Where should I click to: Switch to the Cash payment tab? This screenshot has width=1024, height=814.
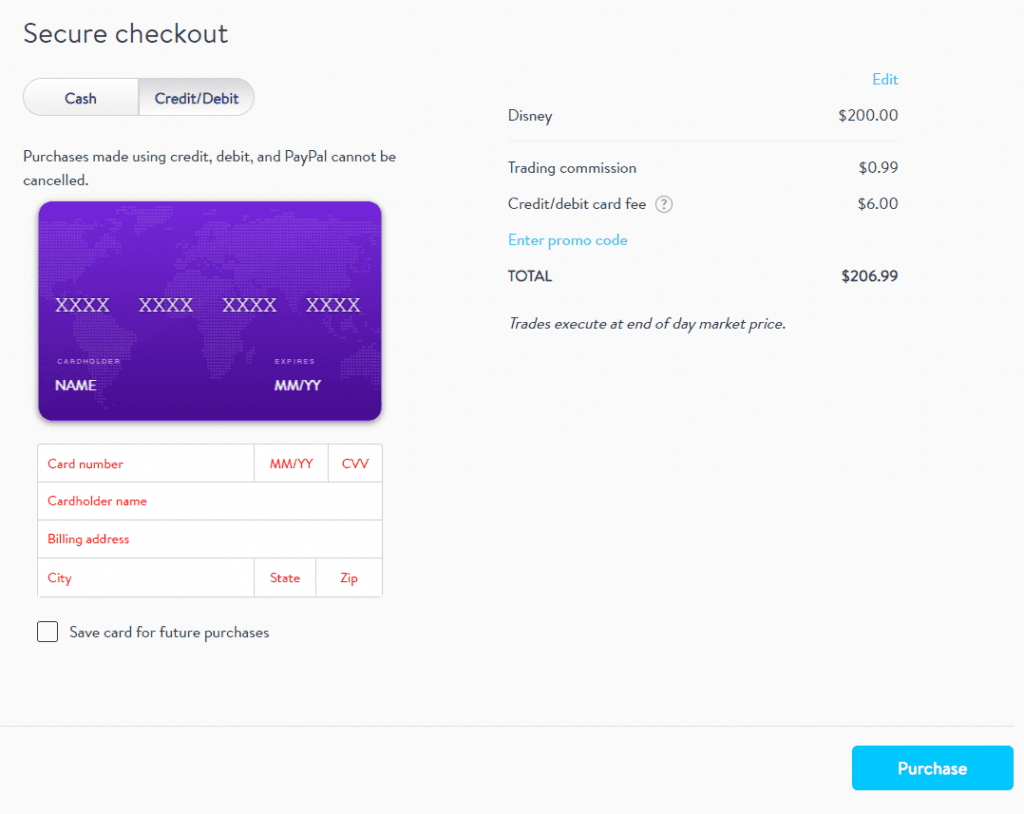point(80,98)
